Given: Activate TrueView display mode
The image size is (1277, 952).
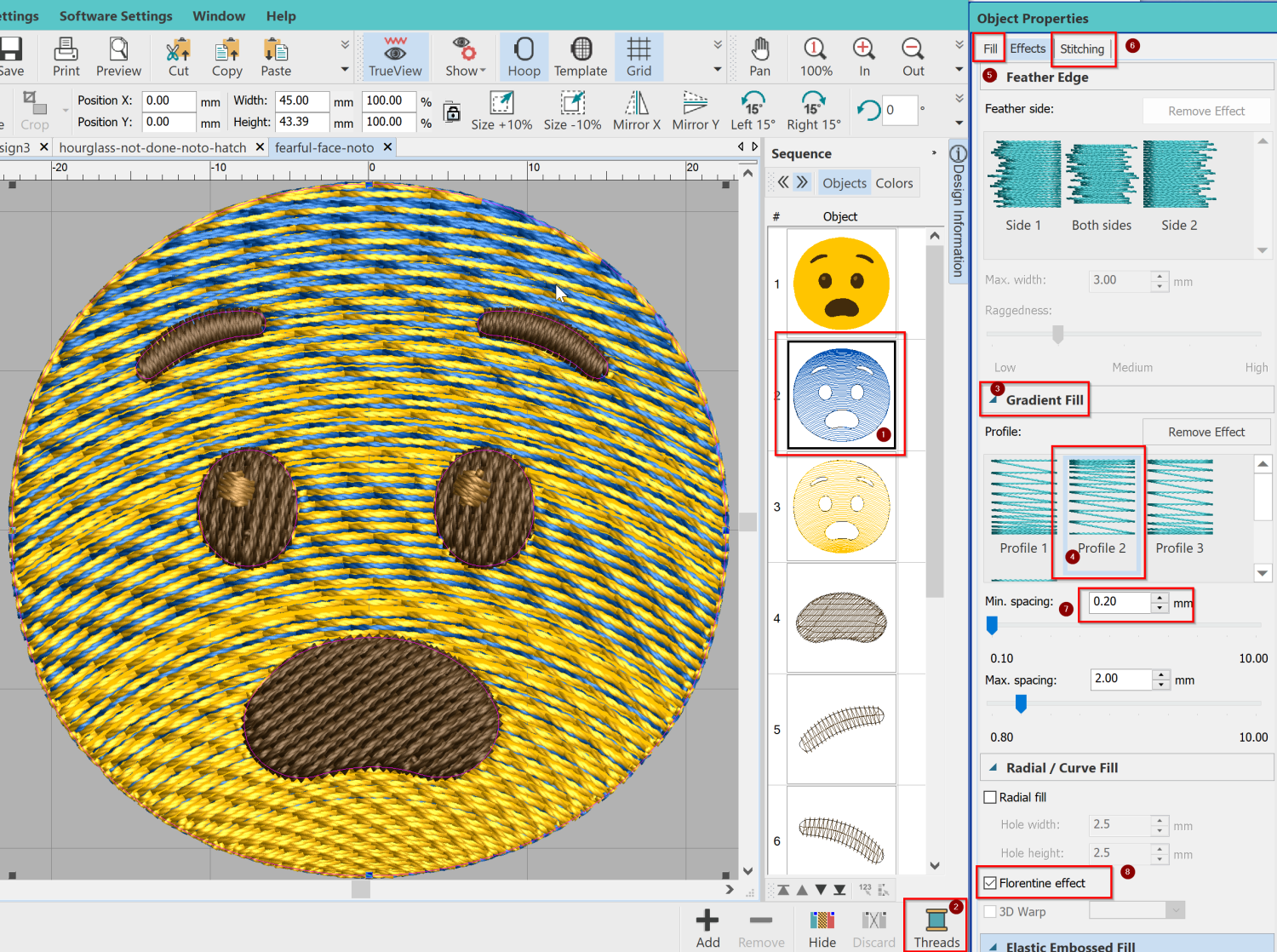Looking at the screenshot, I should pos(394,56).
